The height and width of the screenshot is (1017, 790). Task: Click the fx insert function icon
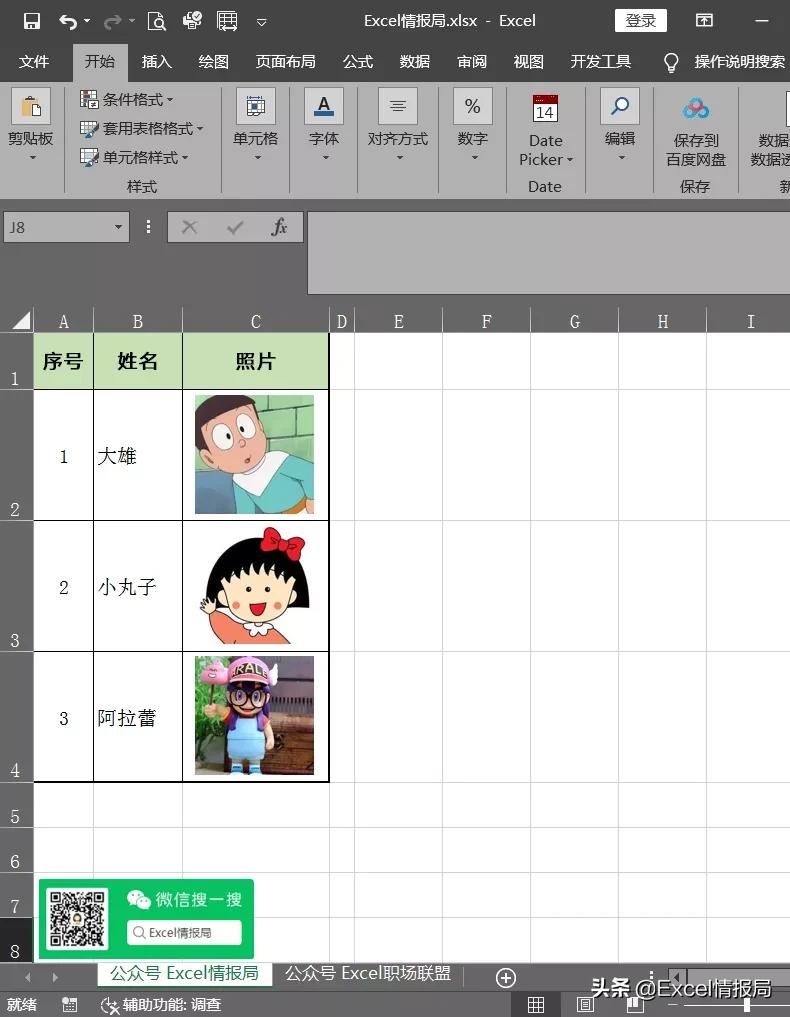click(x=280, y=227)
